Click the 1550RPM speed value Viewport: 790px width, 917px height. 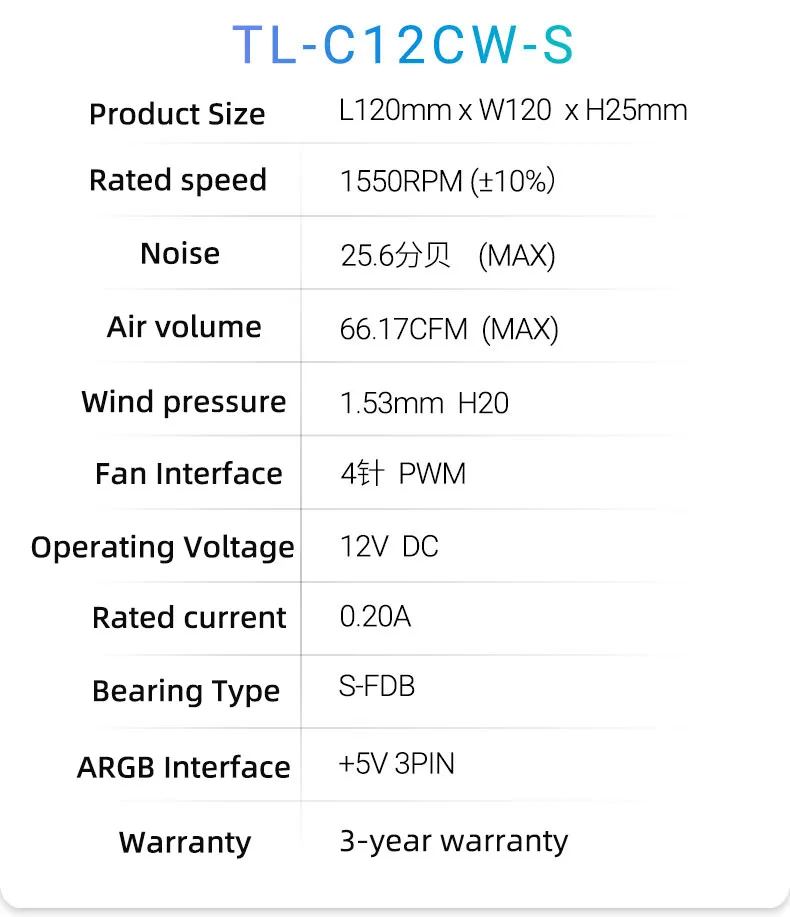pos(447,181)
